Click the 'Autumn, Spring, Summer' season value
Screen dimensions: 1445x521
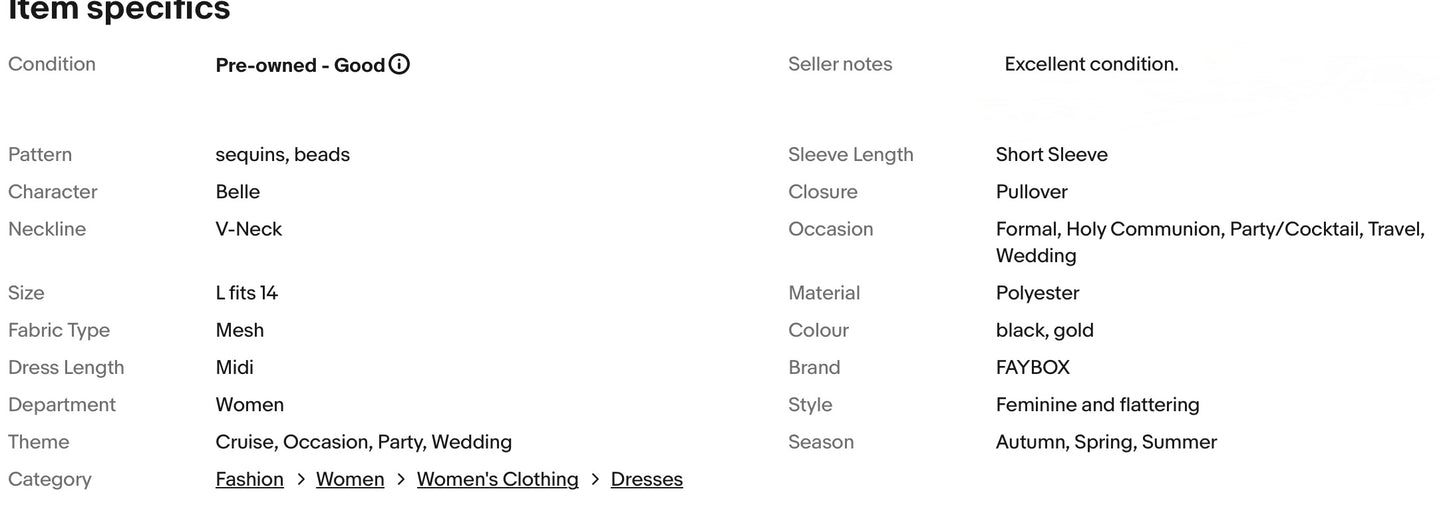(1106, 443)
